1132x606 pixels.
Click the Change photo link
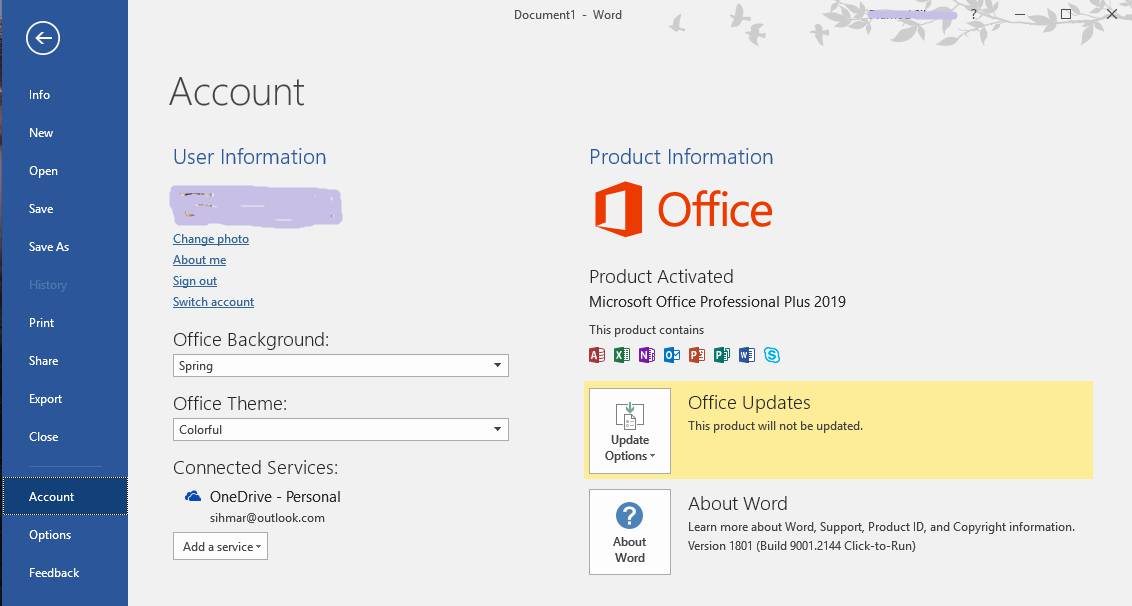(211, 239)
